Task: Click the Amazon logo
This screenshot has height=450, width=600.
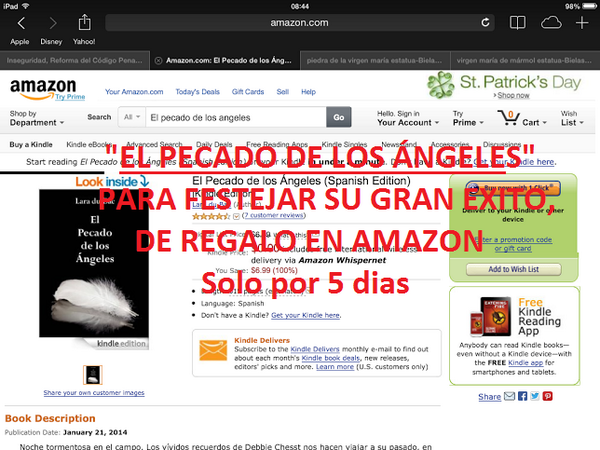Action: click(43, 88)
